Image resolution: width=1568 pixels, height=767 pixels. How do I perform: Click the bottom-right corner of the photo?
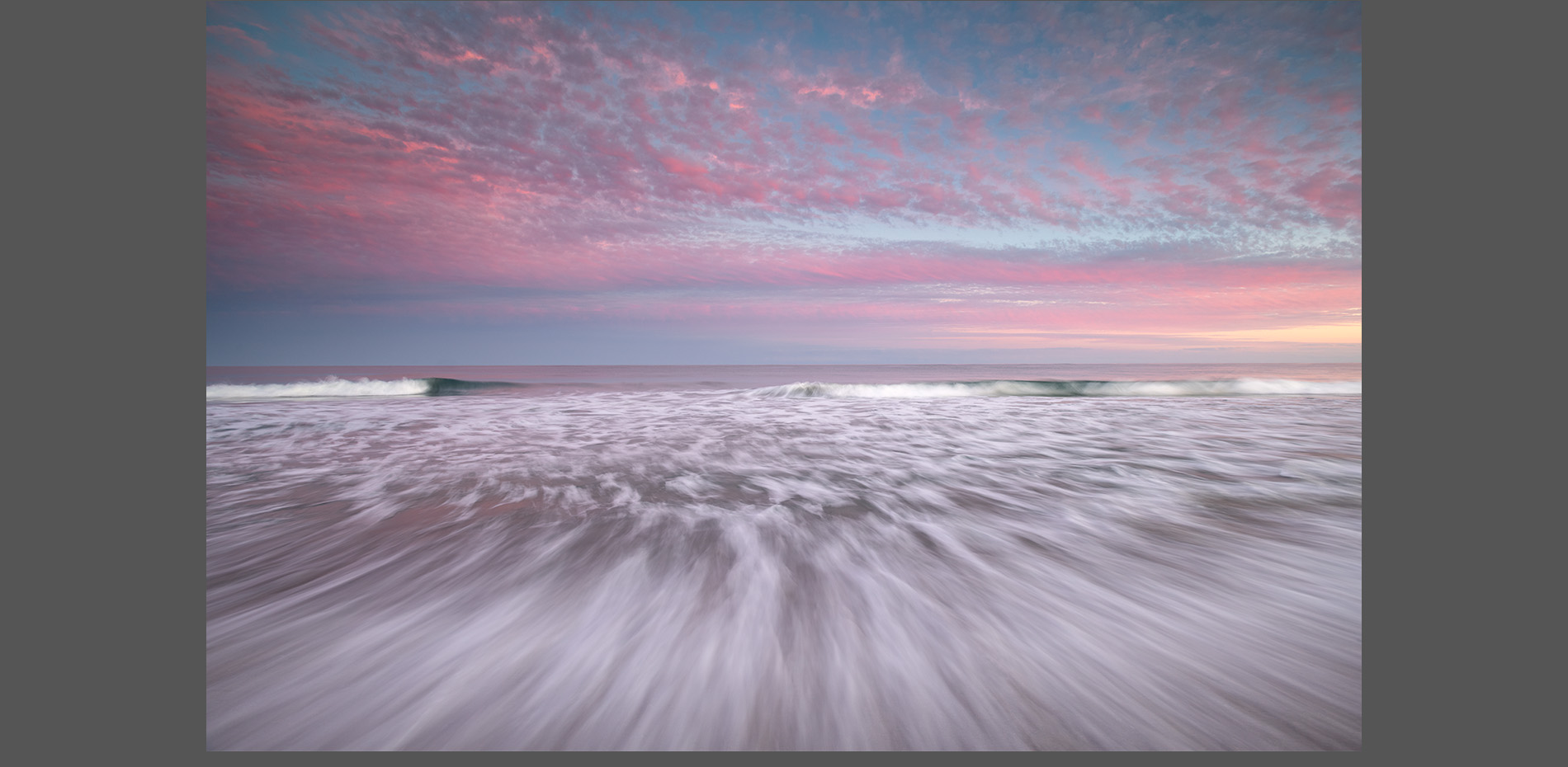coord(1359,748)
